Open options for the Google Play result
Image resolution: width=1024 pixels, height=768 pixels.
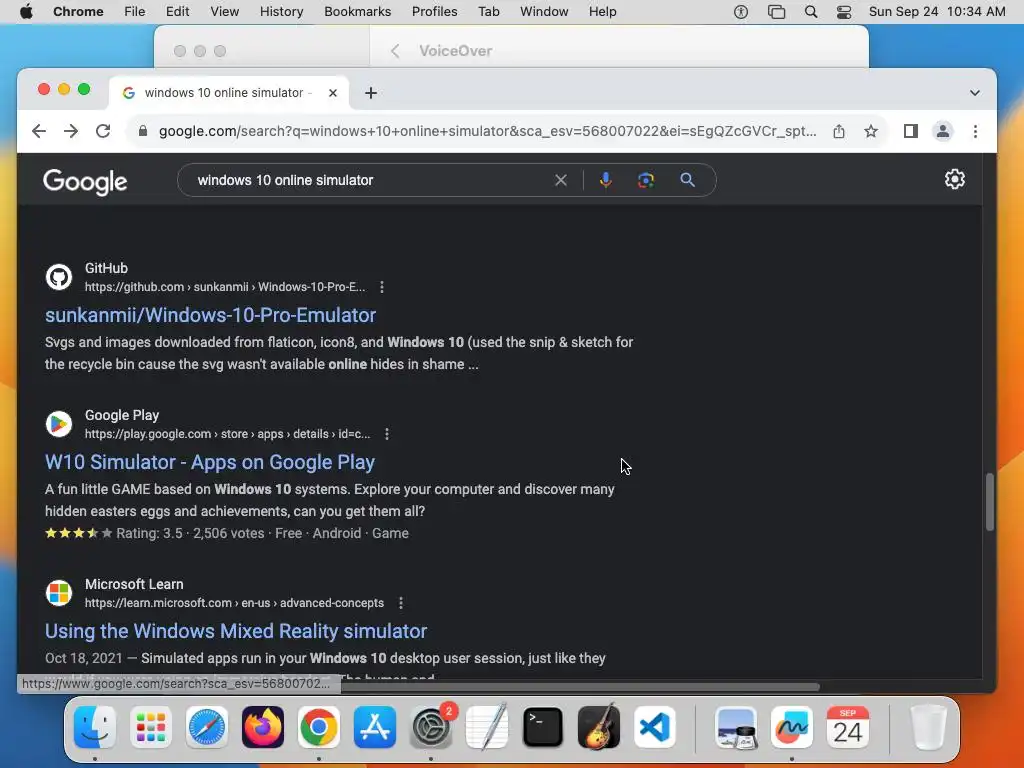pyautogui.click(x=387, y=434)
